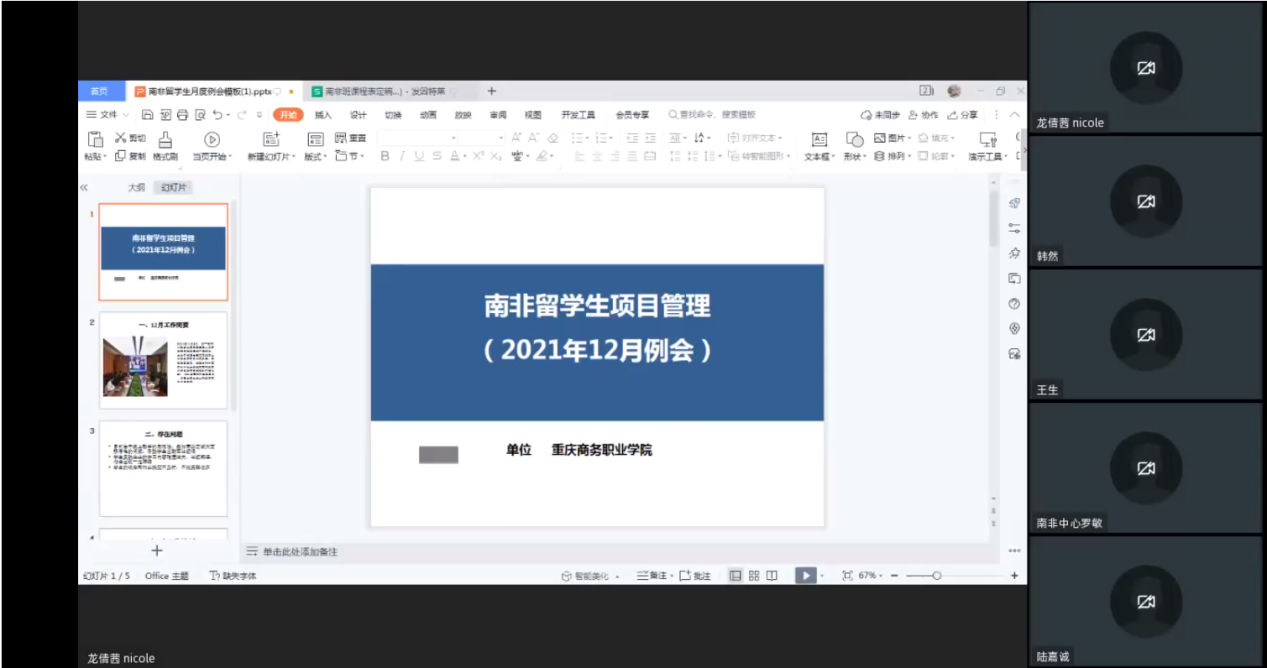Screen dimensions: 1267x668
Task: Switch to the 大纲 outline tab
Action: [136, 187]
